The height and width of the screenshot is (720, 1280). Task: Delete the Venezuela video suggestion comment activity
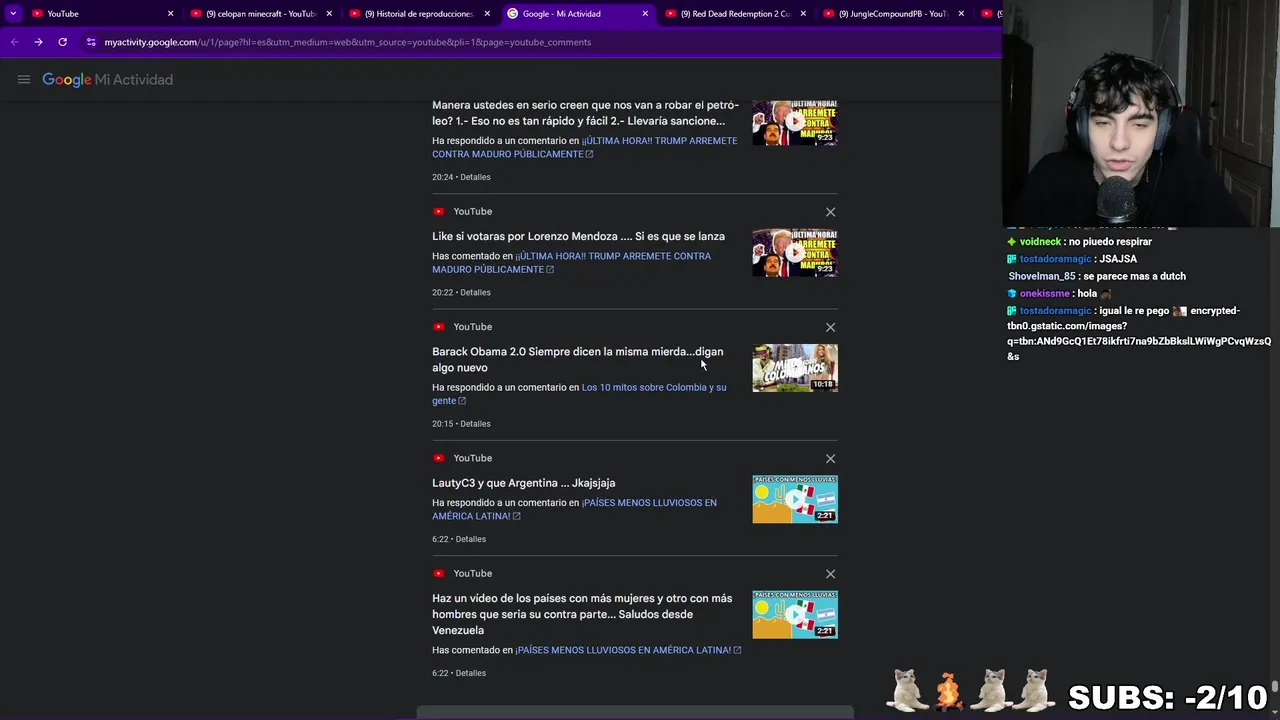[830, 574]
